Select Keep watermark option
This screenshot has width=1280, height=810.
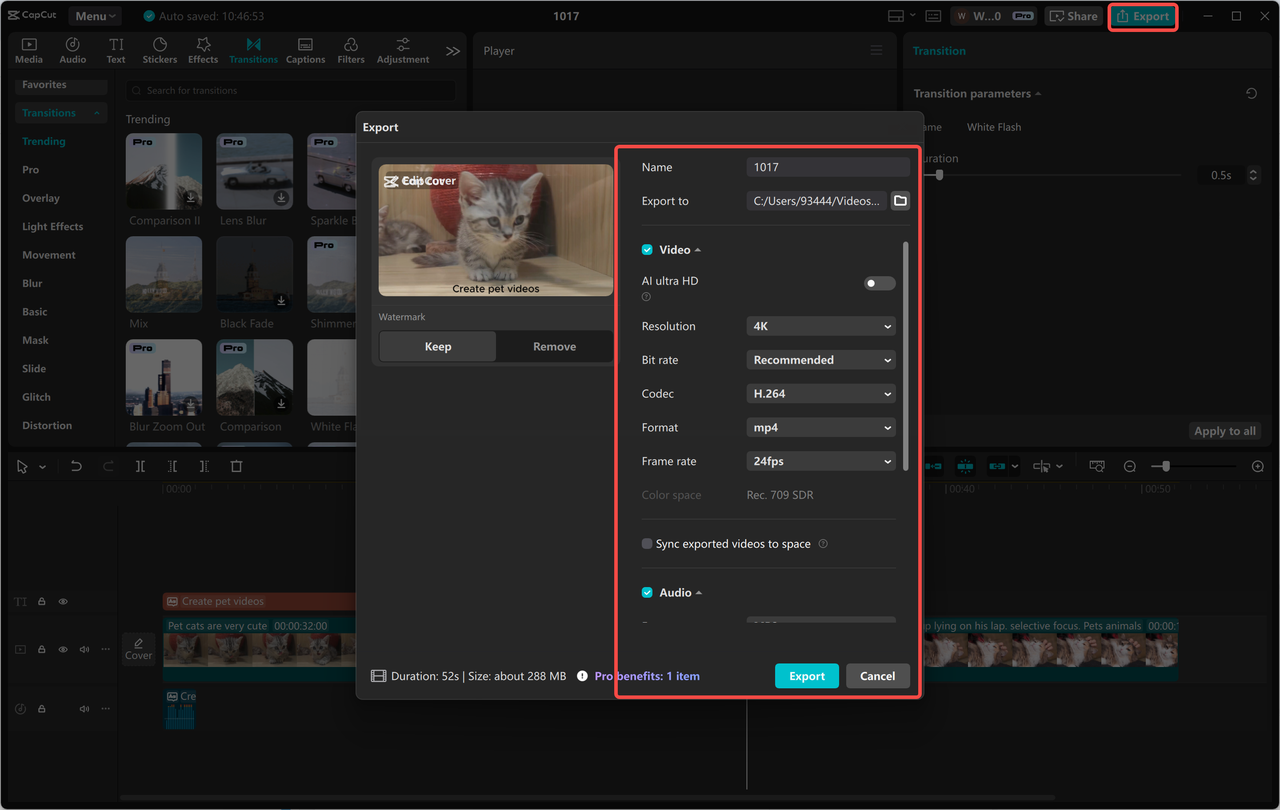pos(438,346)
